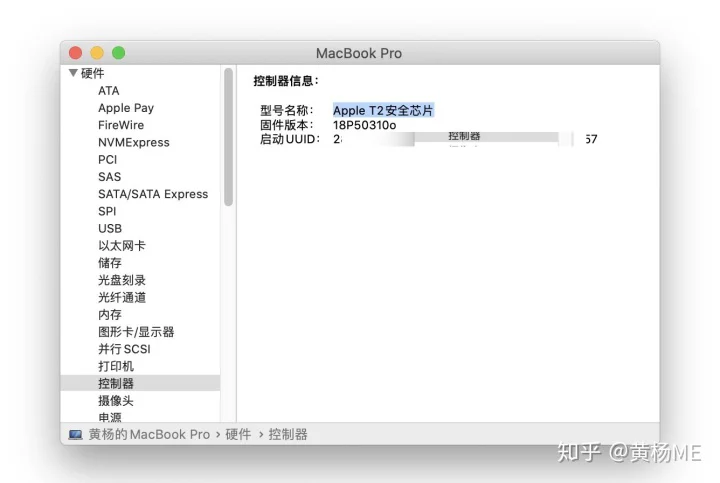720x483 pixels.
Task: Open SATA/SATA Express entry
Action: [153, 194]
